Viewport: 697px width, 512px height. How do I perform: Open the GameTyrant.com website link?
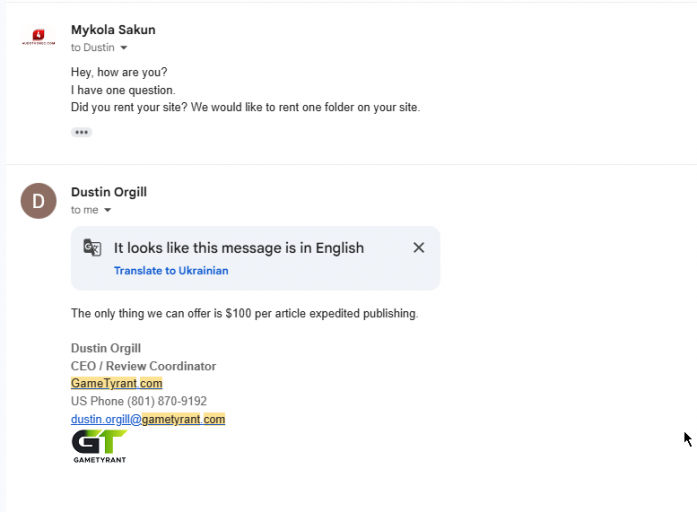coord(116,383)
